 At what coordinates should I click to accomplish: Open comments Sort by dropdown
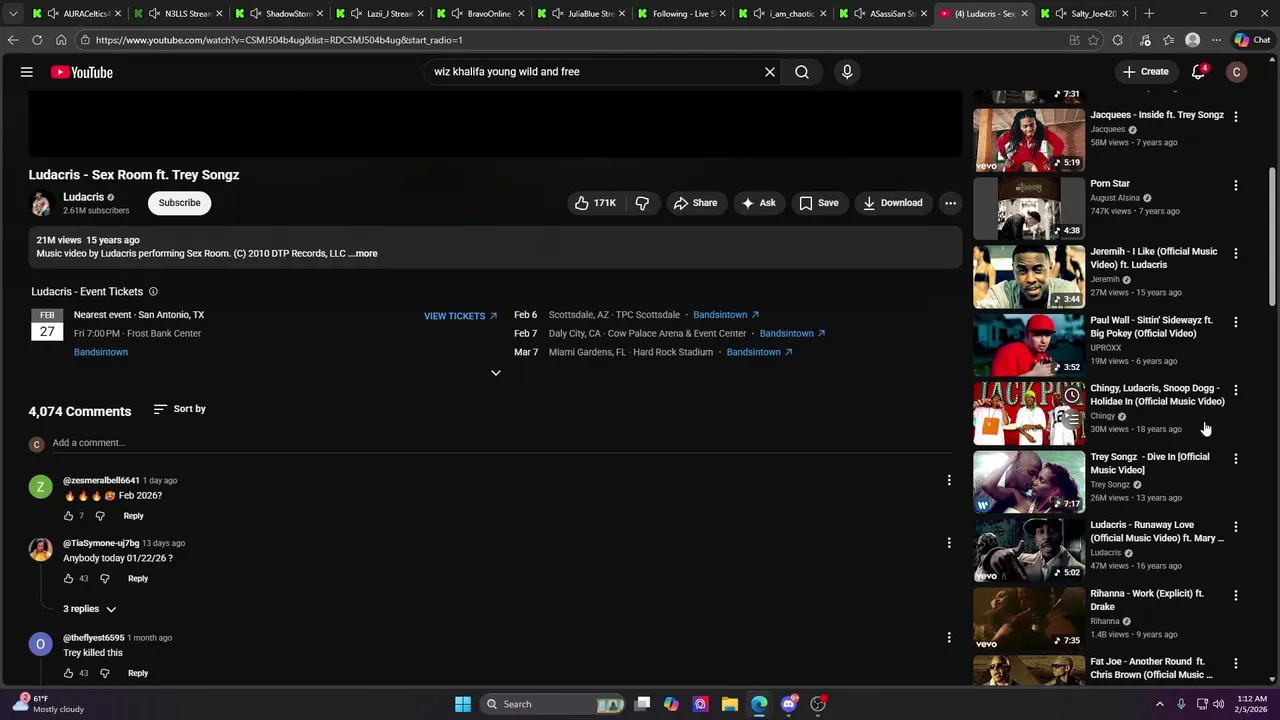tap(180, 409)
